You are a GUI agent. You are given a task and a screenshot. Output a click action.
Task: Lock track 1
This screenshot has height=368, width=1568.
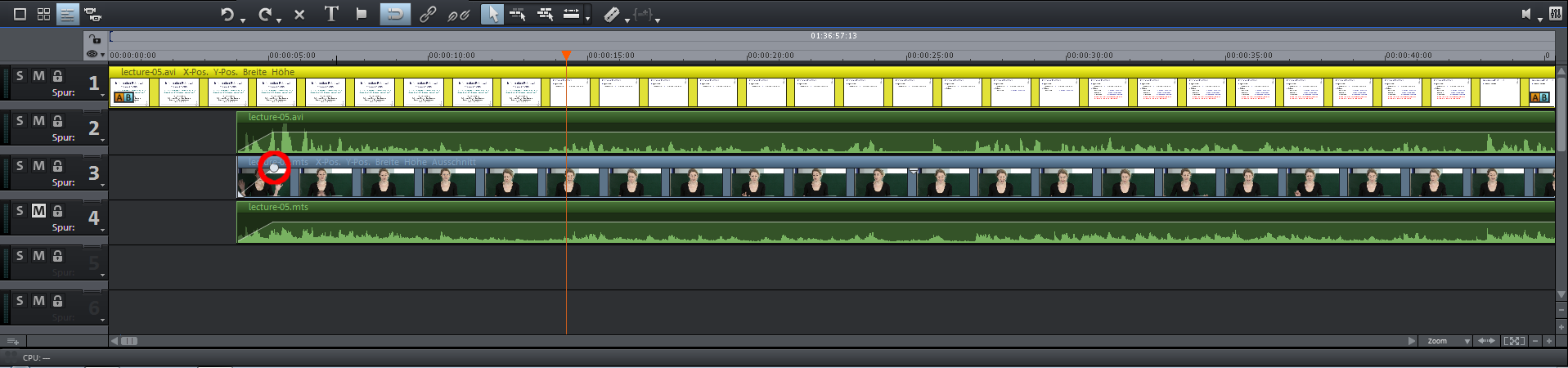tap(57, 75)
